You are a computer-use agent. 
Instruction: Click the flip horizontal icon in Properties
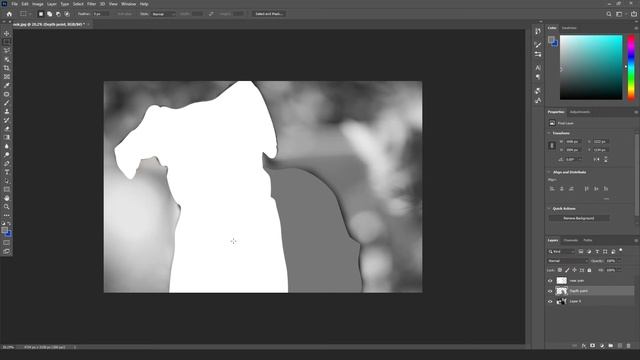596,160
